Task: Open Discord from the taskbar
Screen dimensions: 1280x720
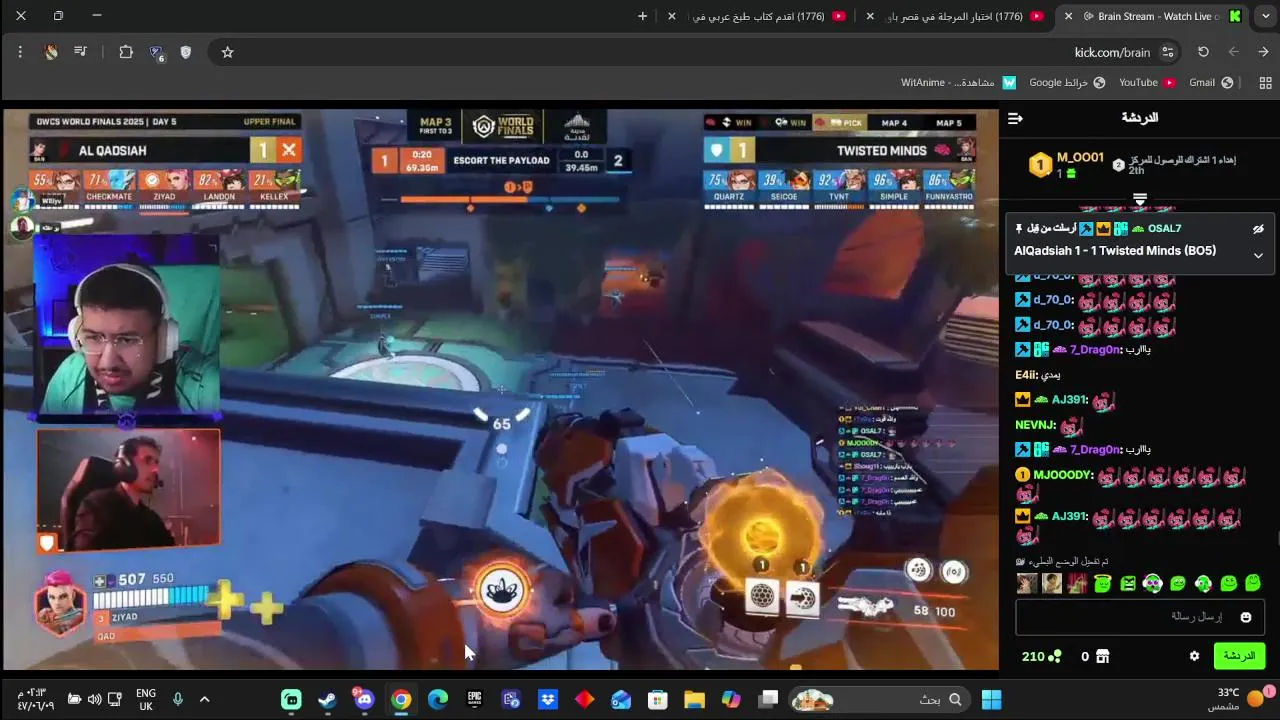Action: coord(364,699)
